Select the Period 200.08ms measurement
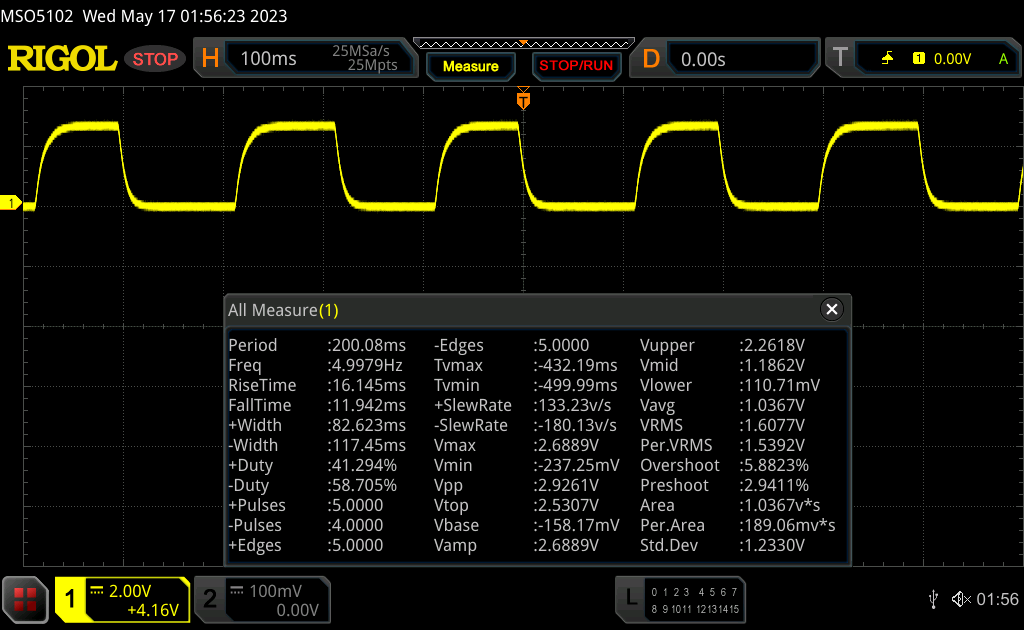This screenshot has height=630, width=1024. click(317, 345)
